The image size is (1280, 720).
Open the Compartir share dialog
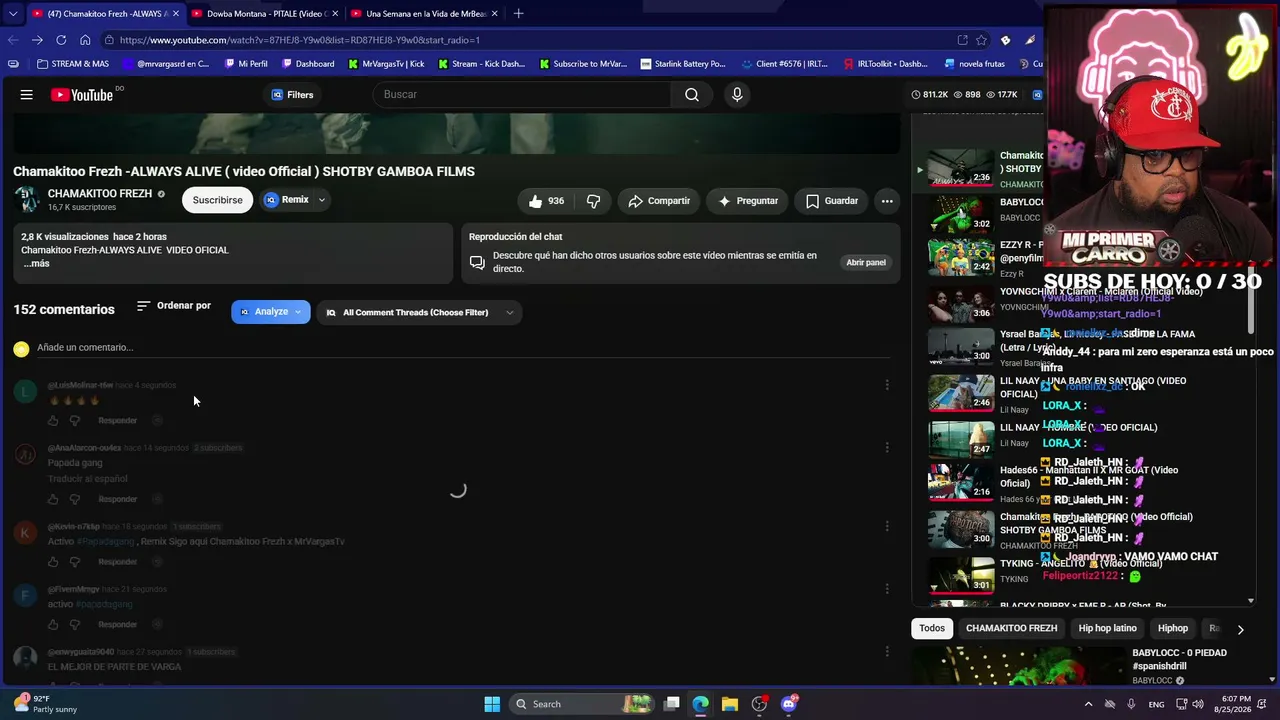coord(659,201)
